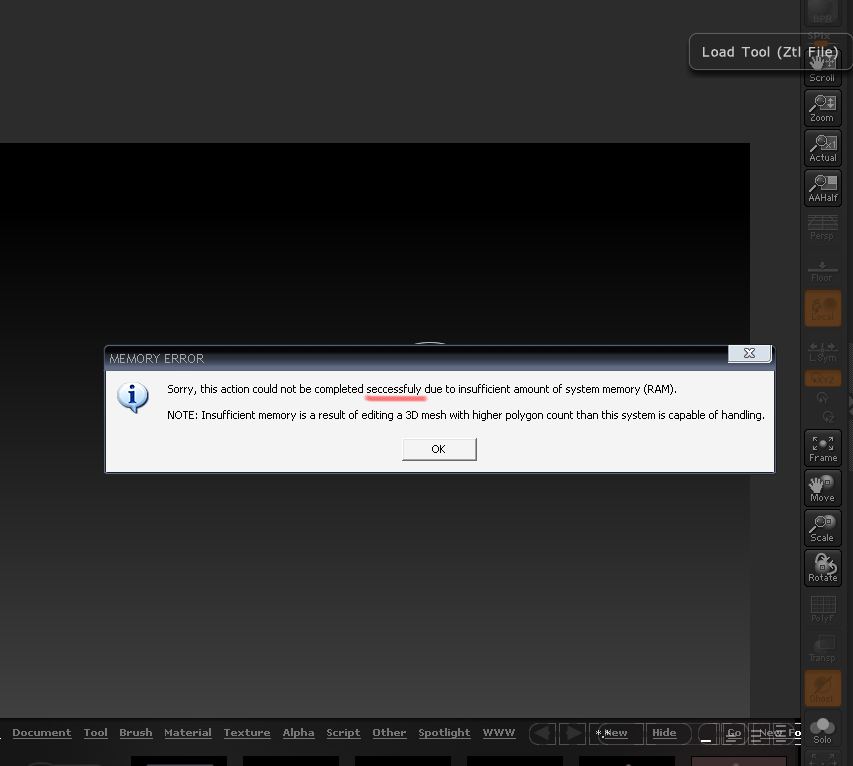Viewport: 853px width, 766px height.
Task: Click the Go button
Action: 734,733
